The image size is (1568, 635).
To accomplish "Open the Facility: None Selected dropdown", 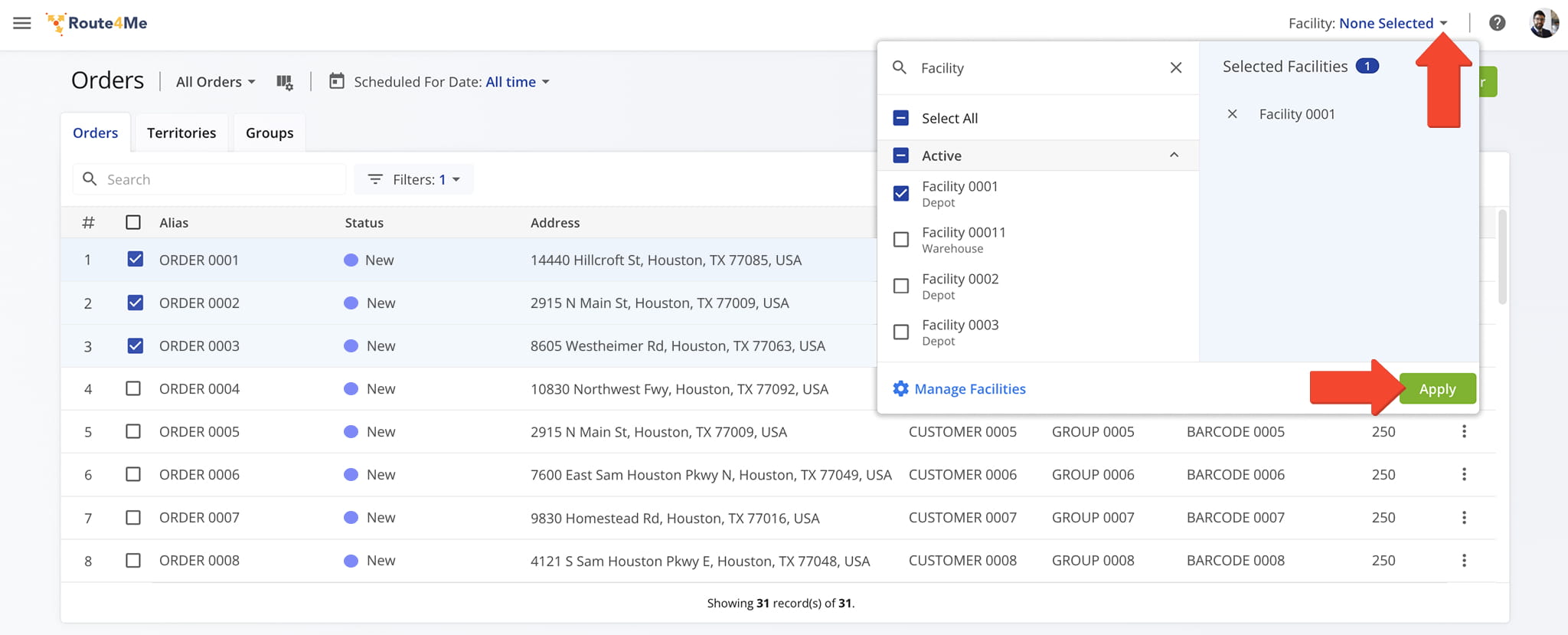I will point(1368,23).
